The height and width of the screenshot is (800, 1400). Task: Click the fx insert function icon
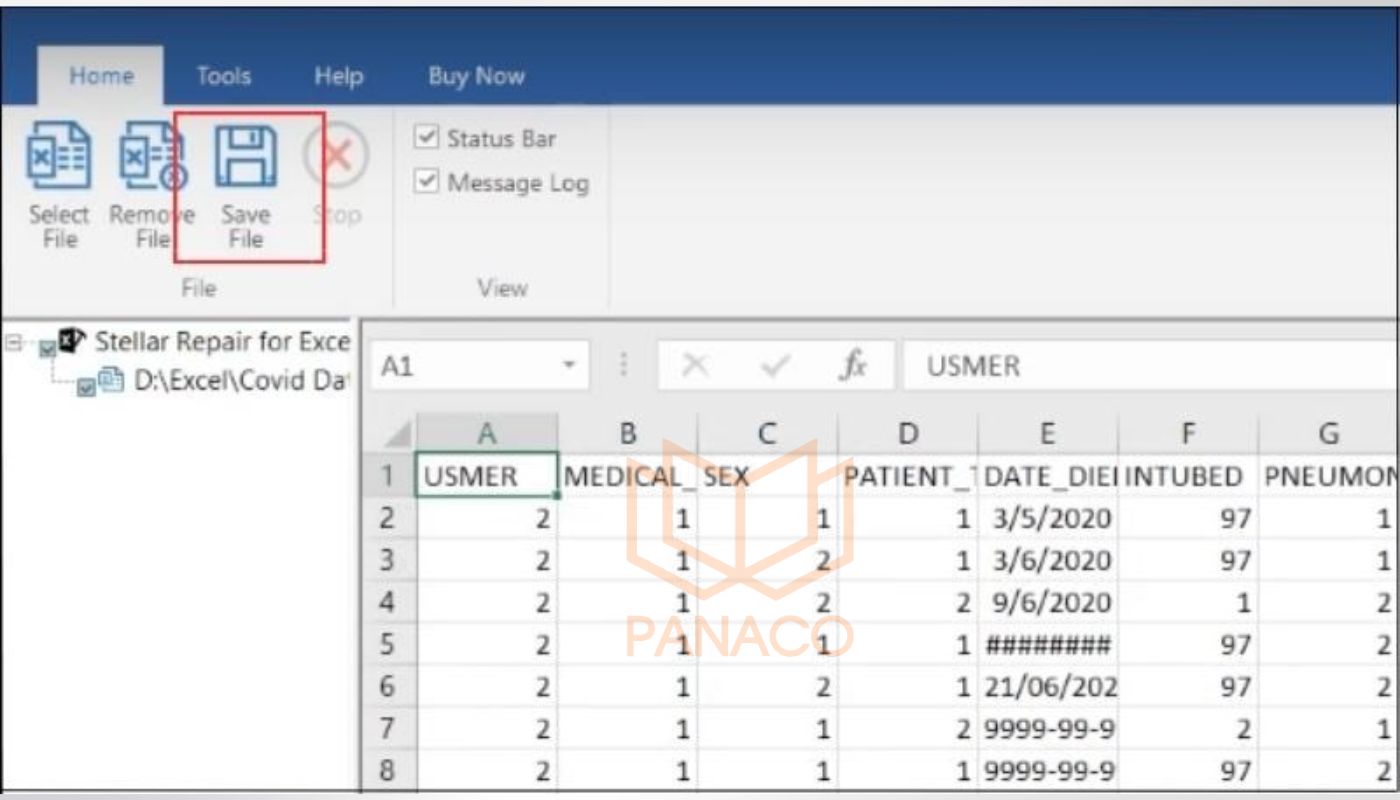(852, 366)
